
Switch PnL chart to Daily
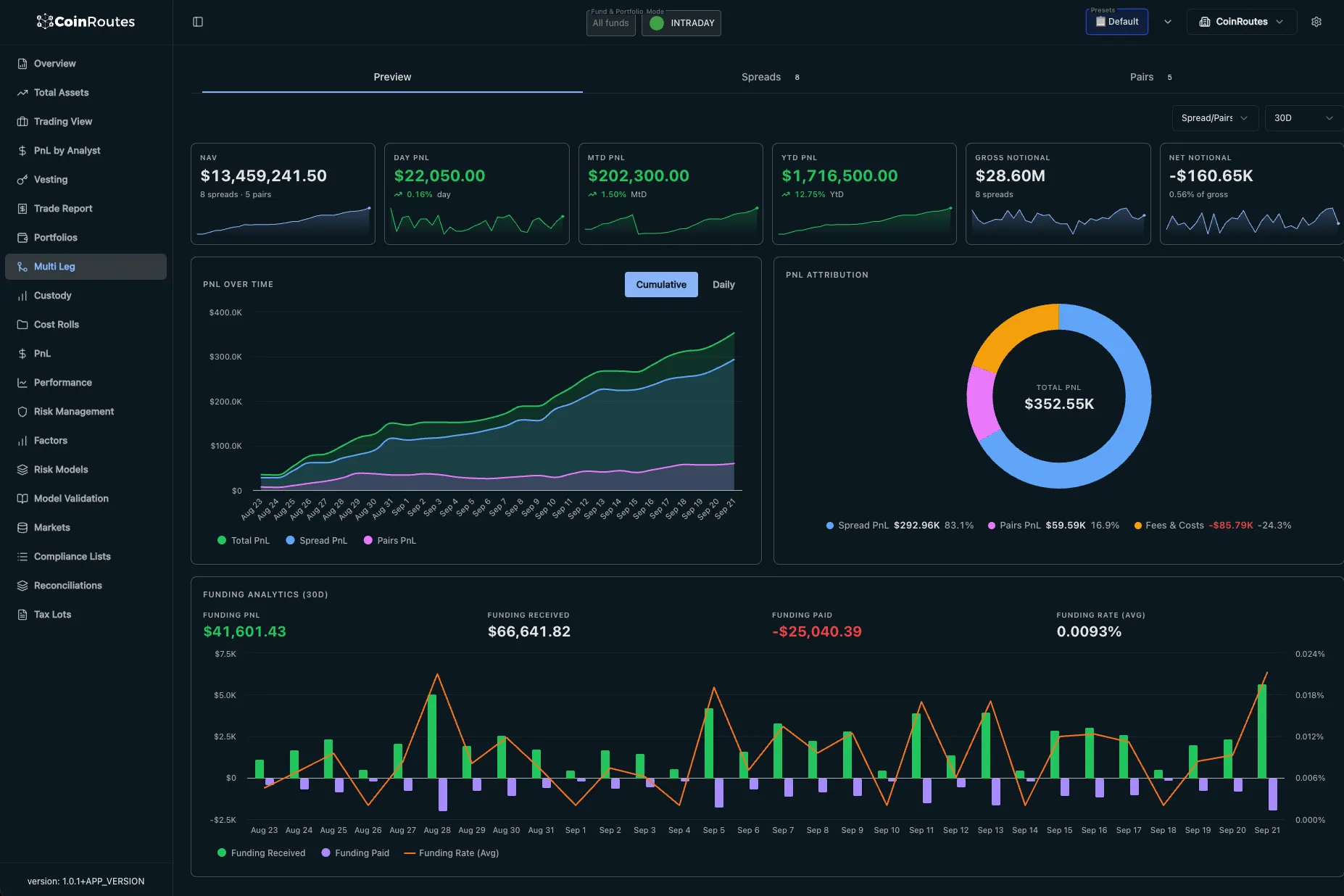[723, 285]
